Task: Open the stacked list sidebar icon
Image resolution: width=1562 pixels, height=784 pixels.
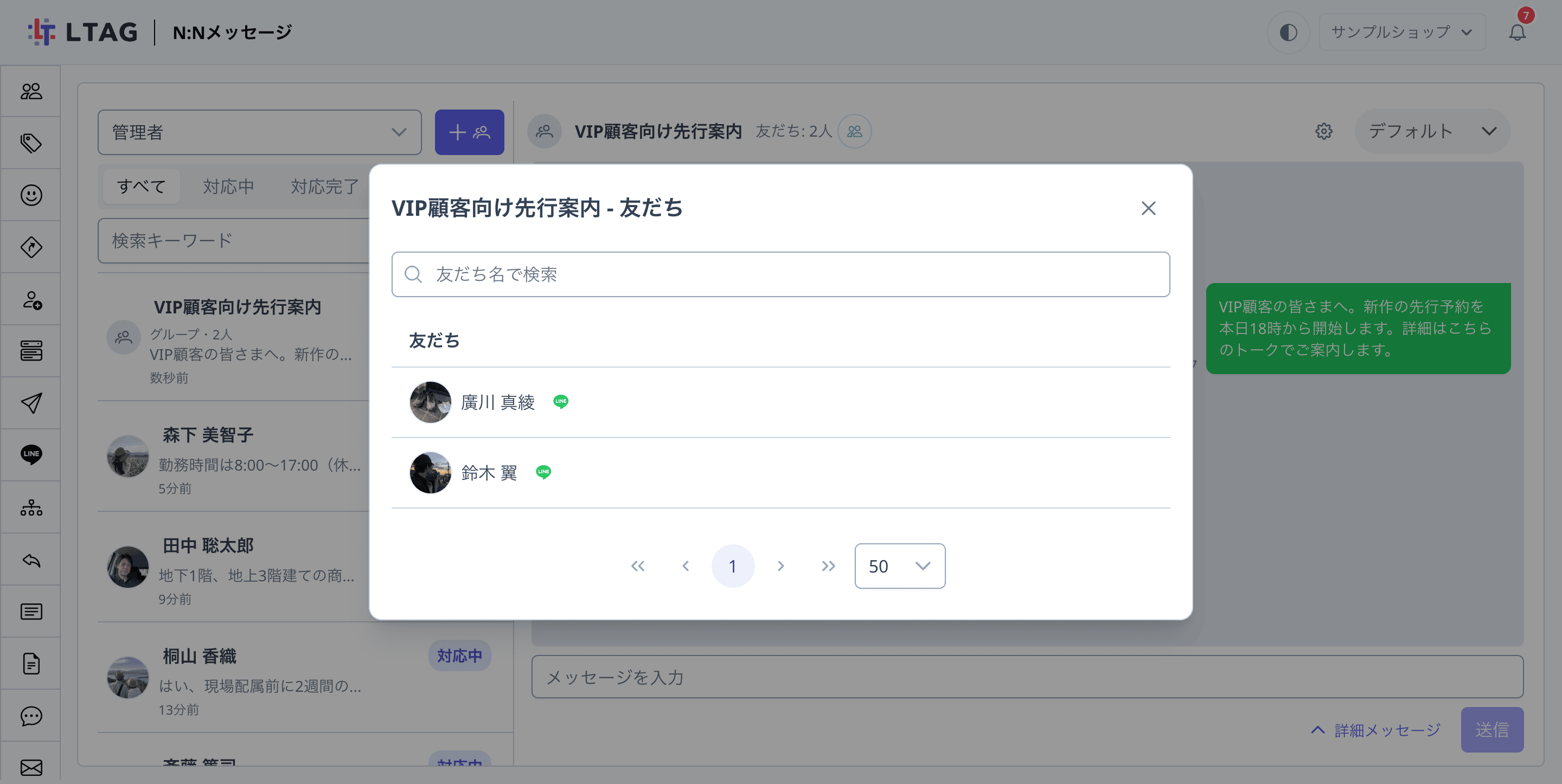Action: 31,351
